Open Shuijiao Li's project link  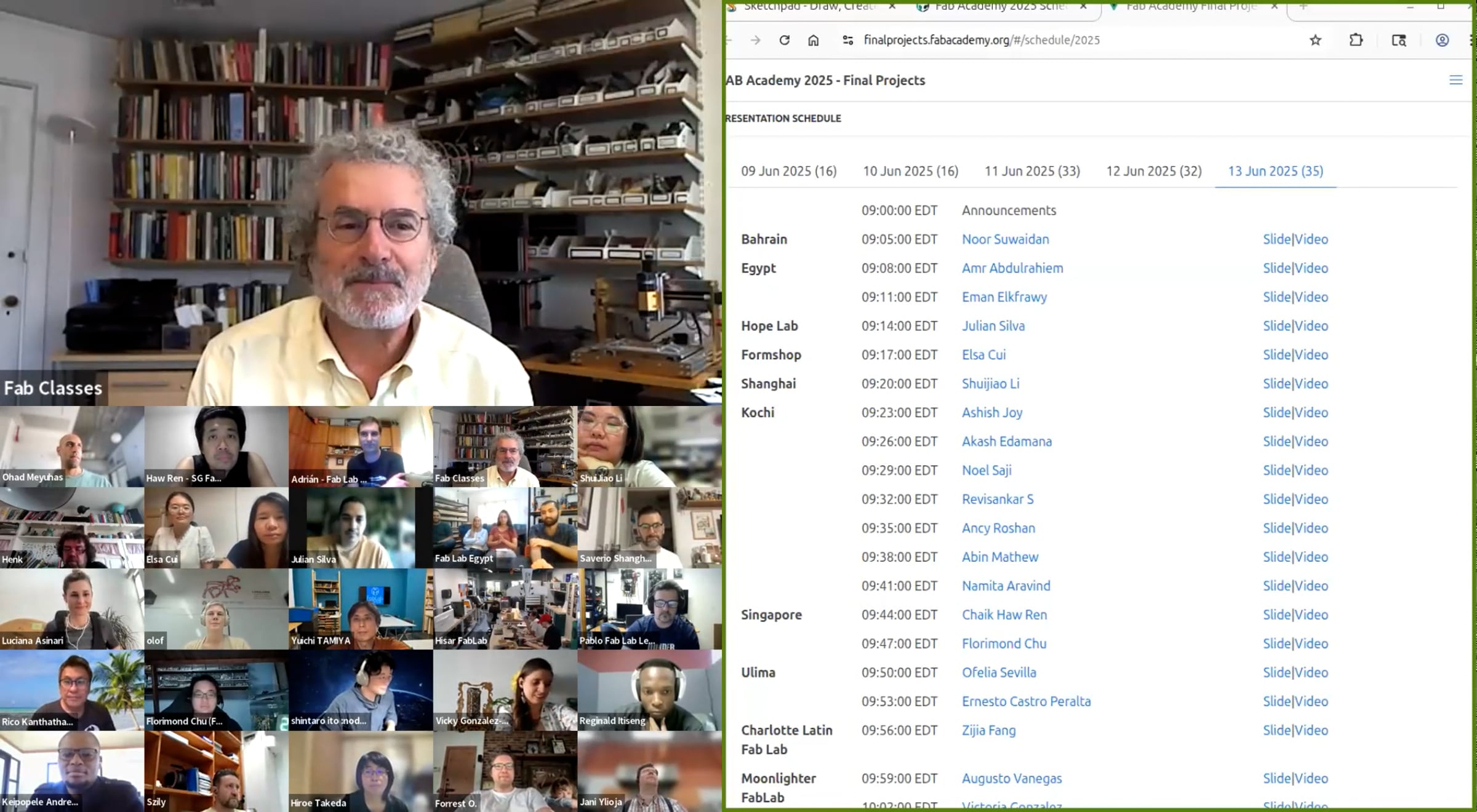(x=991, y=384)
